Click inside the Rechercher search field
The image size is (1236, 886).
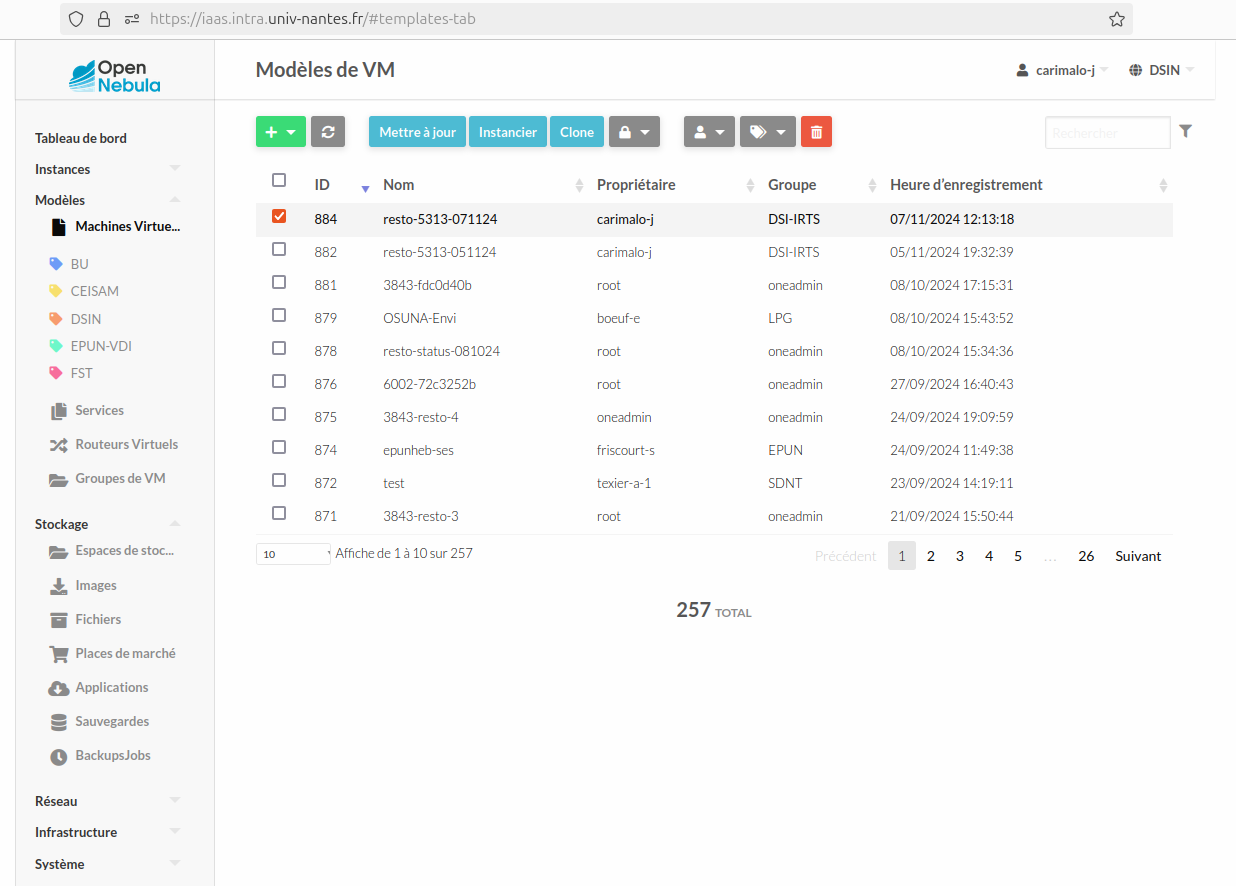tap(1107, 131)
